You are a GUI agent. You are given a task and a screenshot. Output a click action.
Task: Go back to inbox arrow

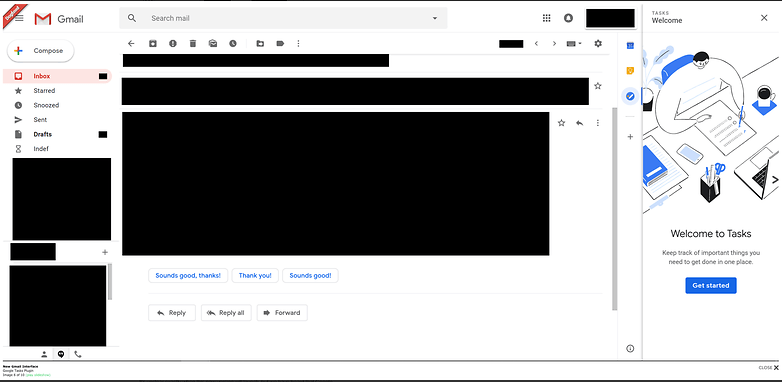tap(131, 44)
